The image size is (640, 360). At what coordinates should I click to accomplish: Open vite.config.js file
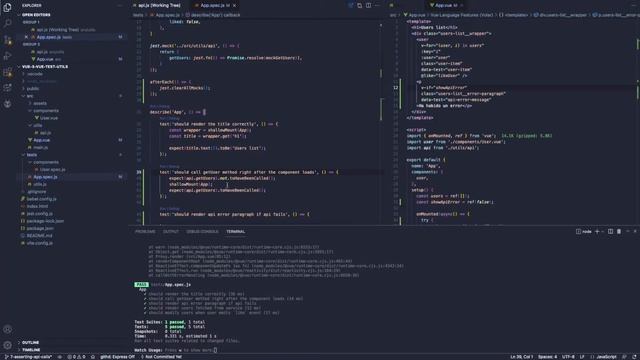40,243
